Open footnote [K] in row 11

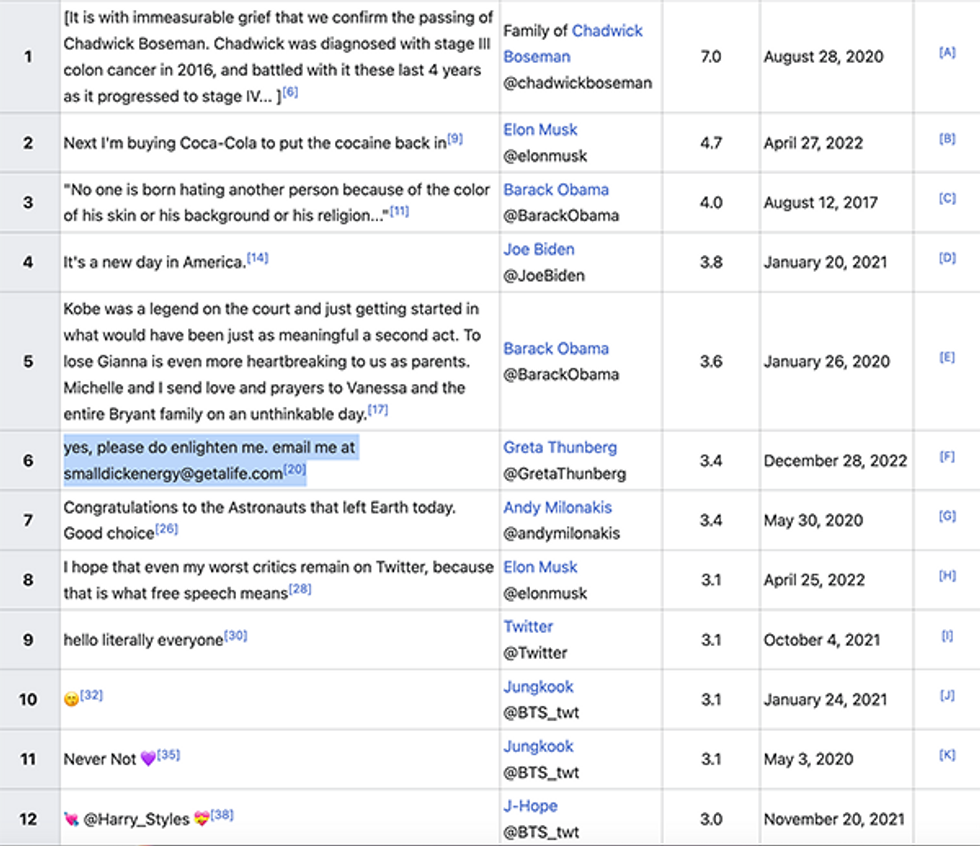pos(948,755)
